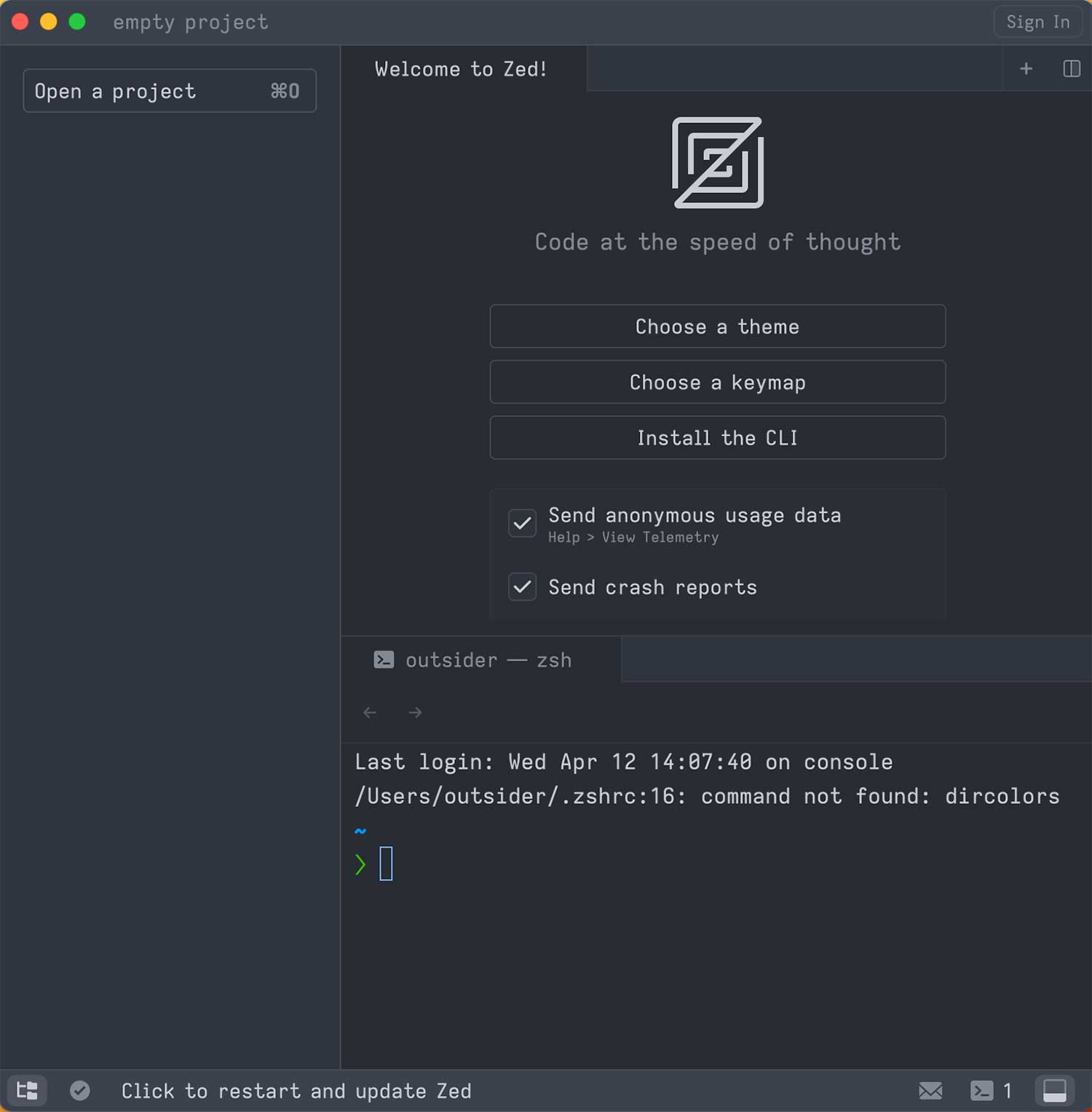
Task: Select the outsider — zsh terminal tab
Action: pos(481,660)
